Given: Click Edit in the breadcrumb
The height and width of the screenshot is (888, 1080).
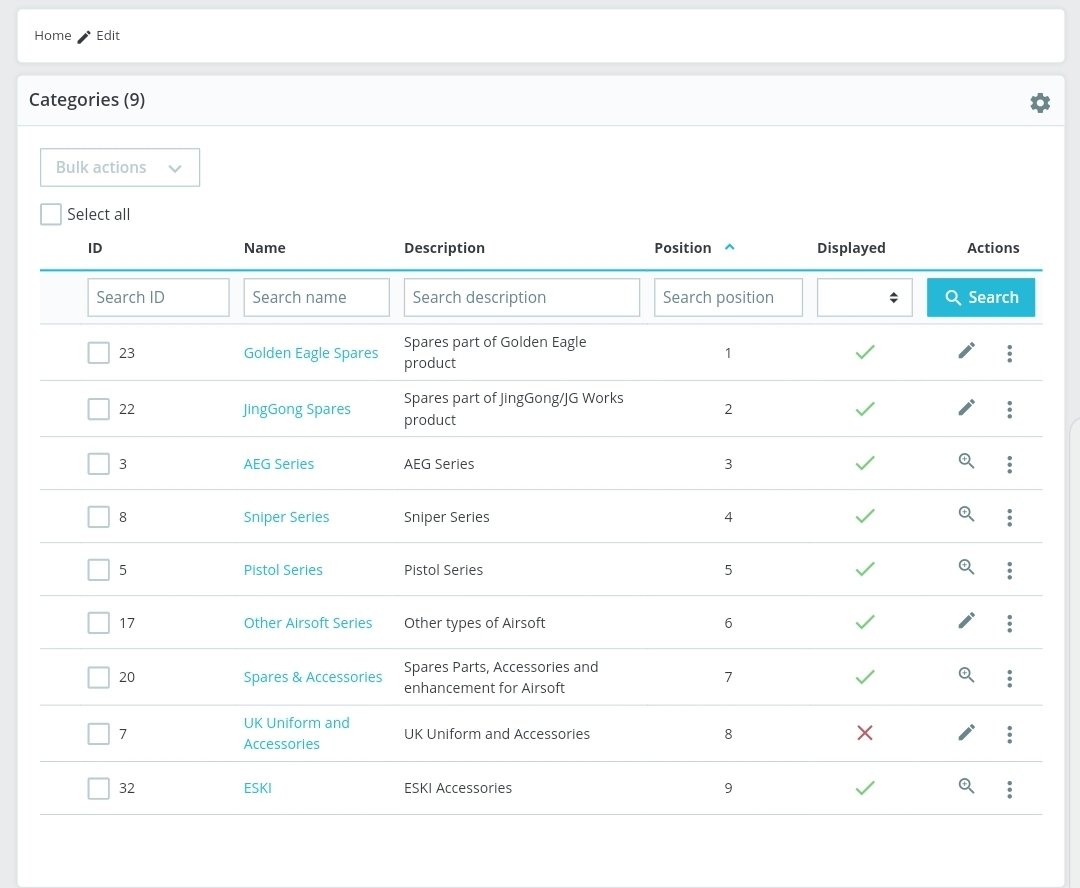Looking at the screenshot, I should tap(107, 35).
